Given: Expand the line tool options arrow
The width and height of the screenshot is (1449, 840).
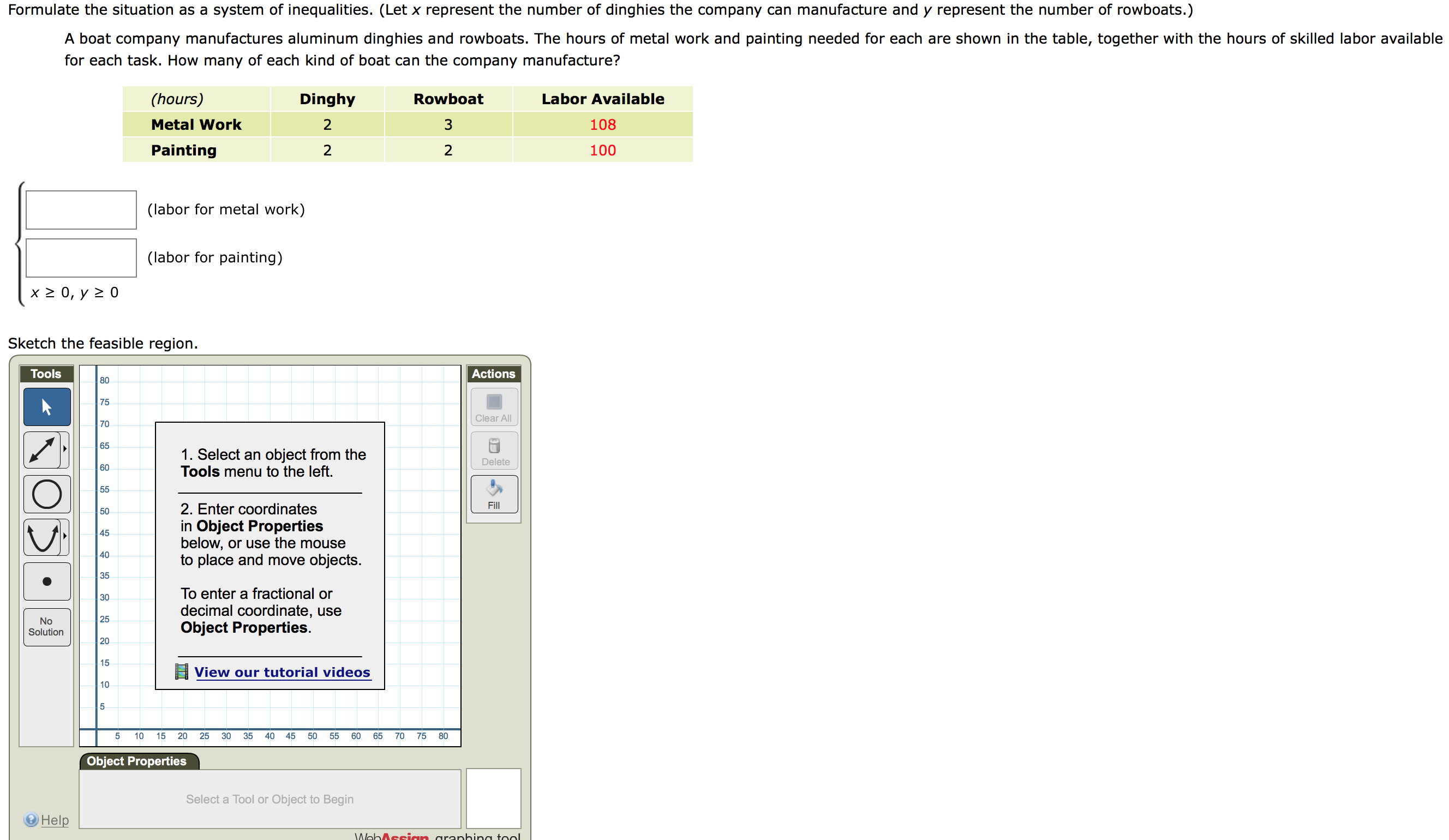Looking at the screenshot, I should click(x=65, y=450).
